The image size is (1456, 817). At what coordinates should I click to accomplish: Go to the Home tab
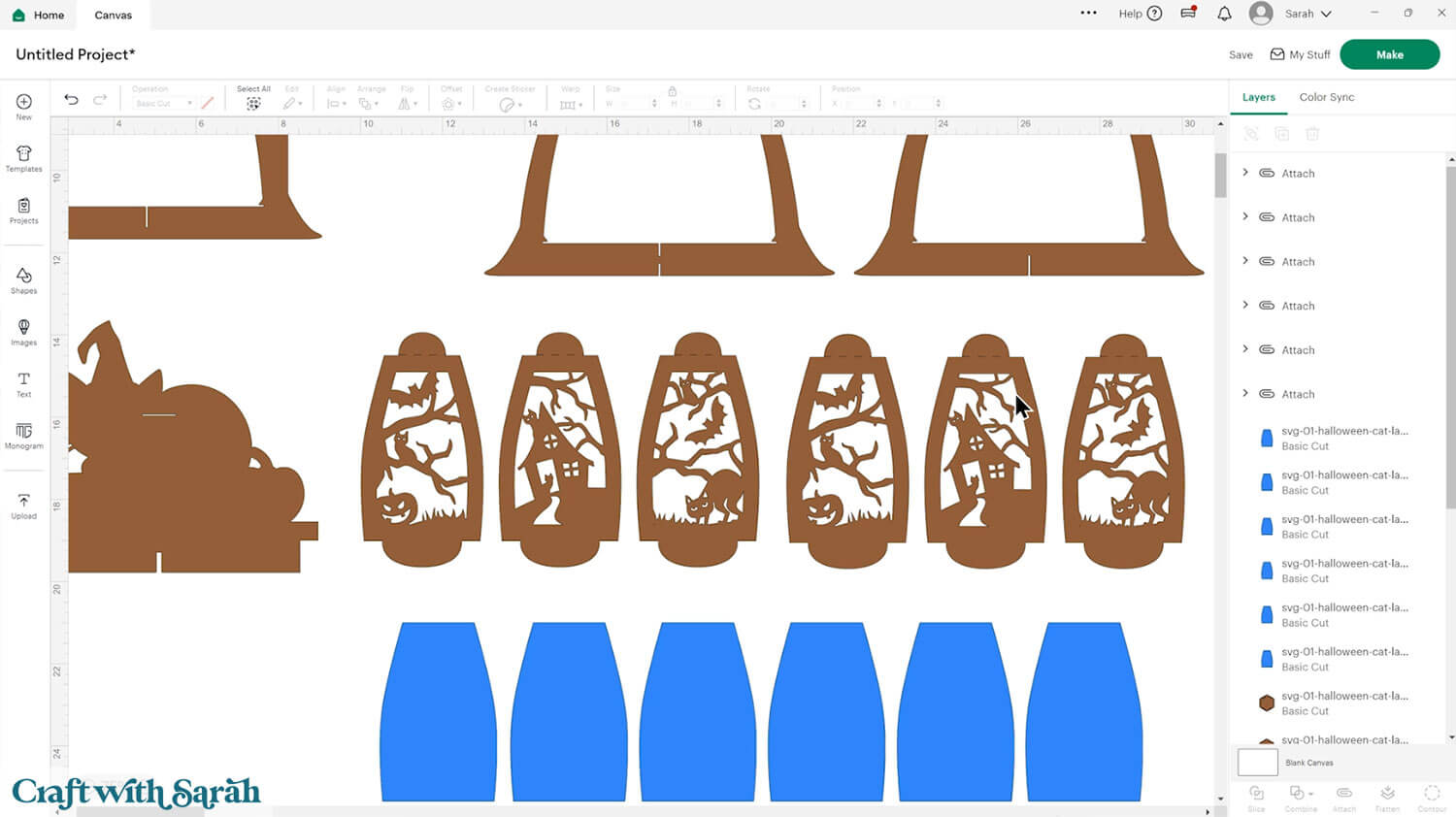tap(38, 15)
